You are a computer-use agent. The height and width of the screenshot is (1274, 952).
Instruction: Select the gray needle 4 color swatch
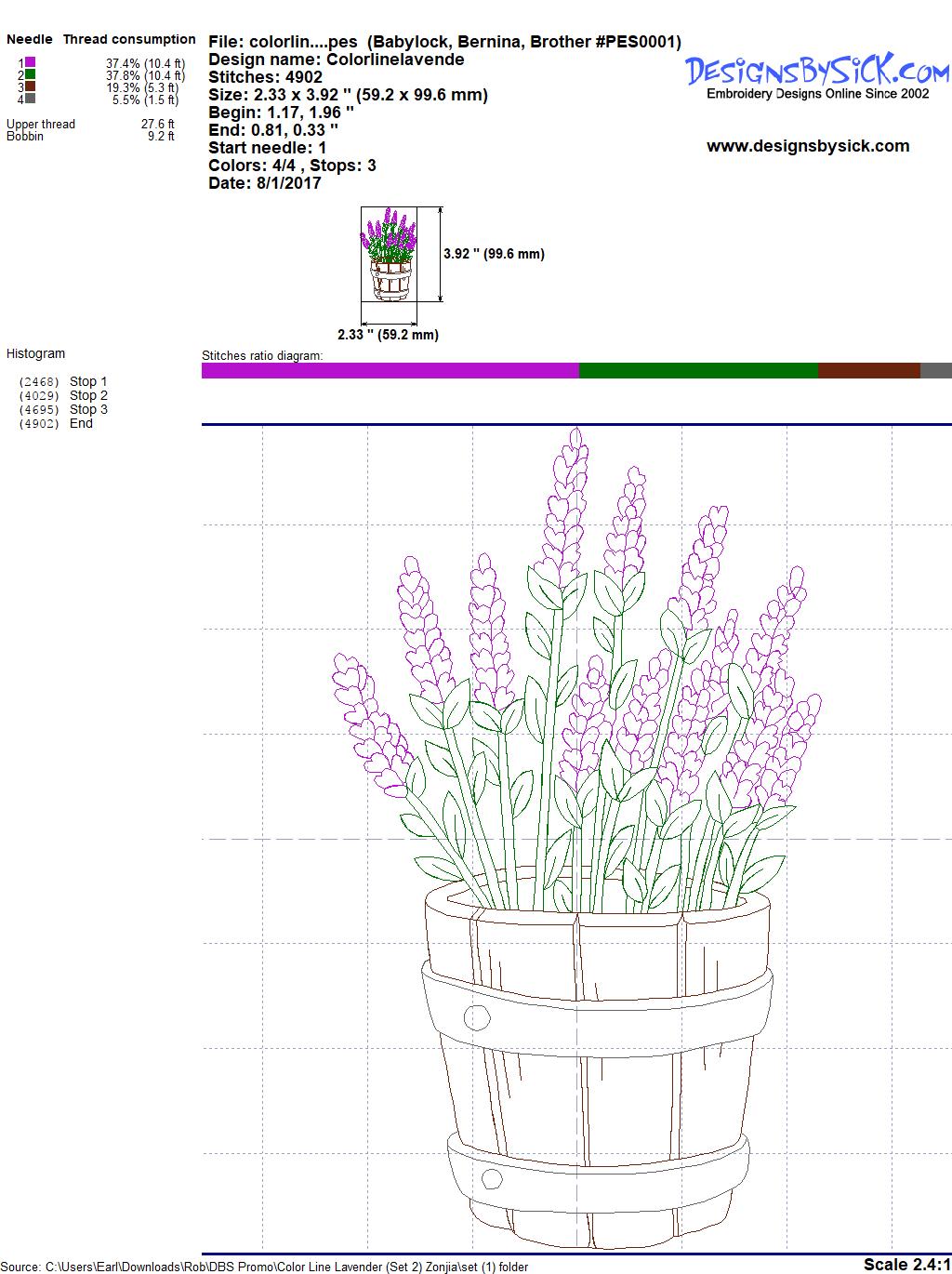[x=31, y=99]
